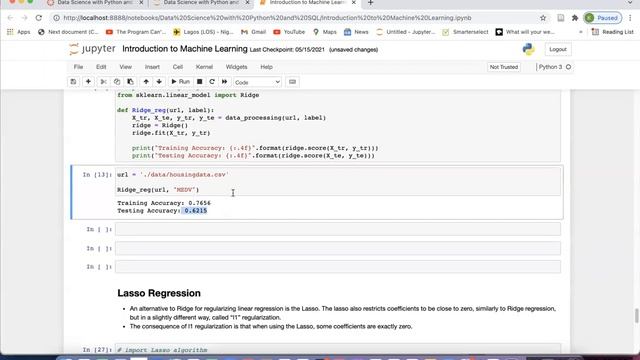Reload the page
Image resolution: width=640 pixels, height=360 pixels.
(x=39, y=18)
